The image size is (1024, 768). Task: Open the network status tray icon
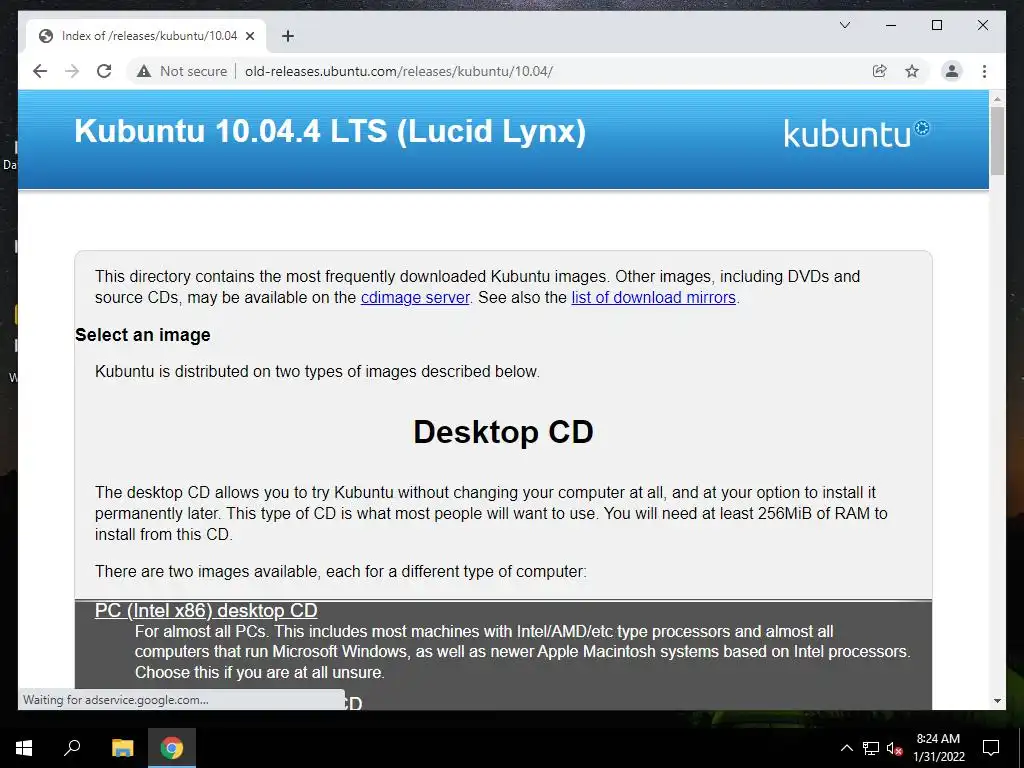coord(871,748)
